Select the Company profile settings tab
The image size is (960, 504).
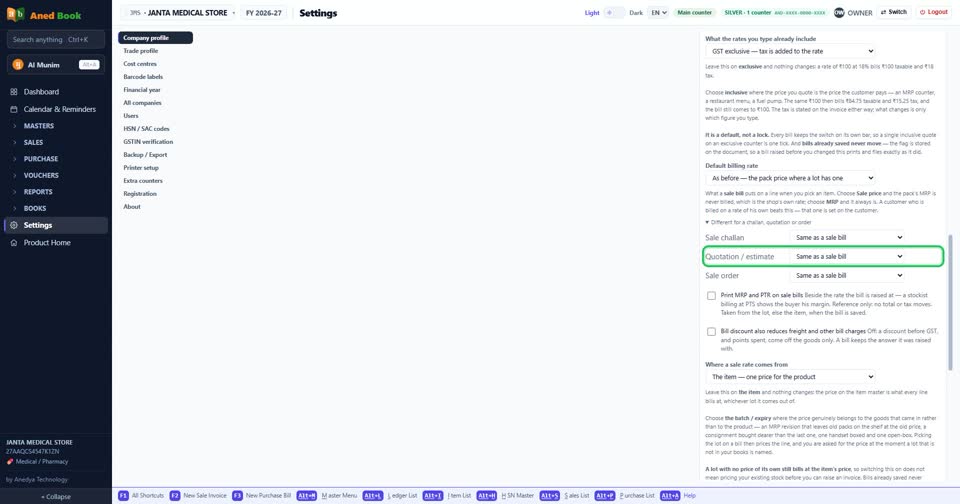coord(156,38)
